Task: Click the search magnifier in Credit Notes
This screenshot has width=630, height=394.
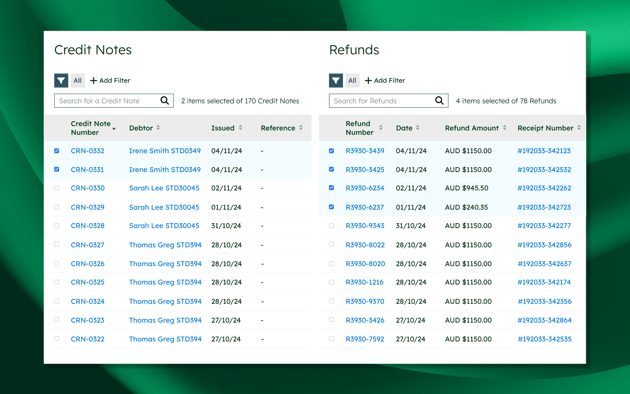Action: 165,100
